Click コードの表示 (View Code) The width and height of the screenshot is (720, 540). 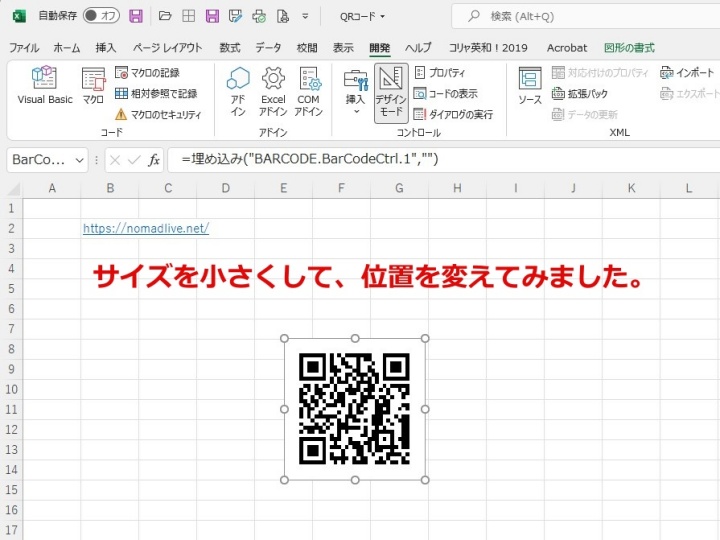point(446,94)
